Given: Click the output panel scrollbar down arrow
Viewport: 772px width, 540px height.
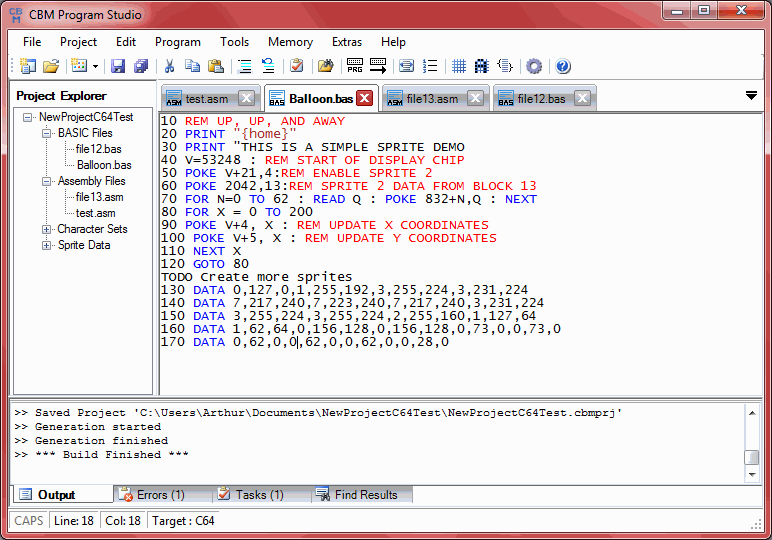Looking at the screenshot, I should (x=752, y=475).
